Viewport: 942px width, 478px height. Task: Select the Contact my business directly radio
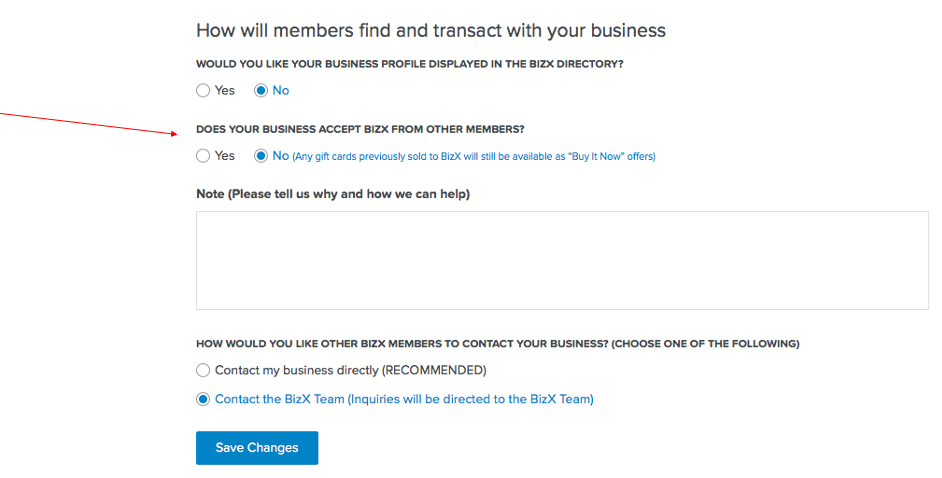tap(203, 370)
